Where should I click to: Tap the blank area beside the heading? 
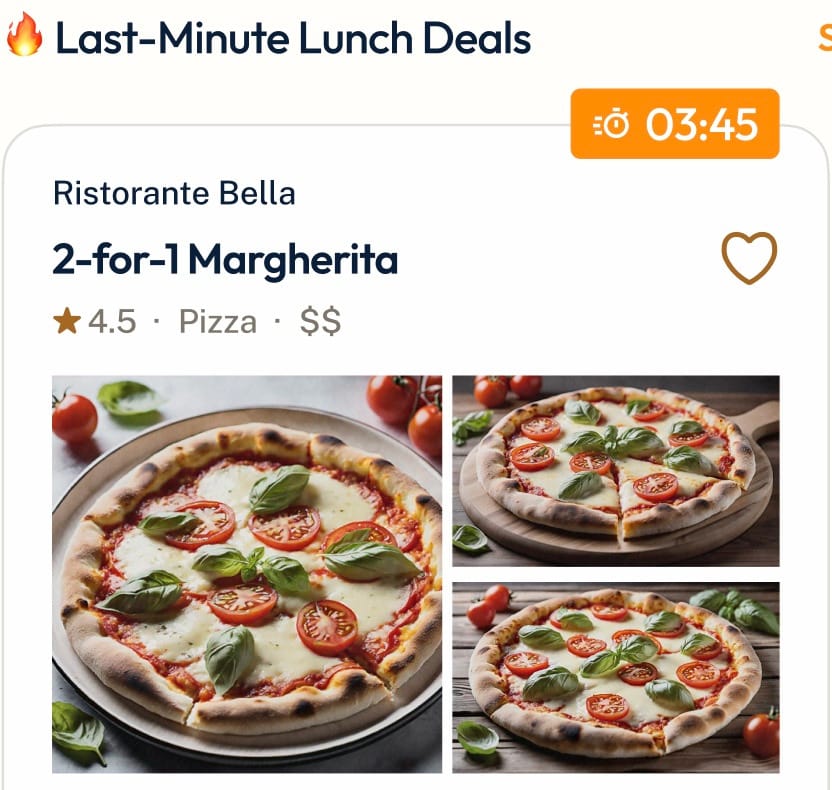pos(670,39)
